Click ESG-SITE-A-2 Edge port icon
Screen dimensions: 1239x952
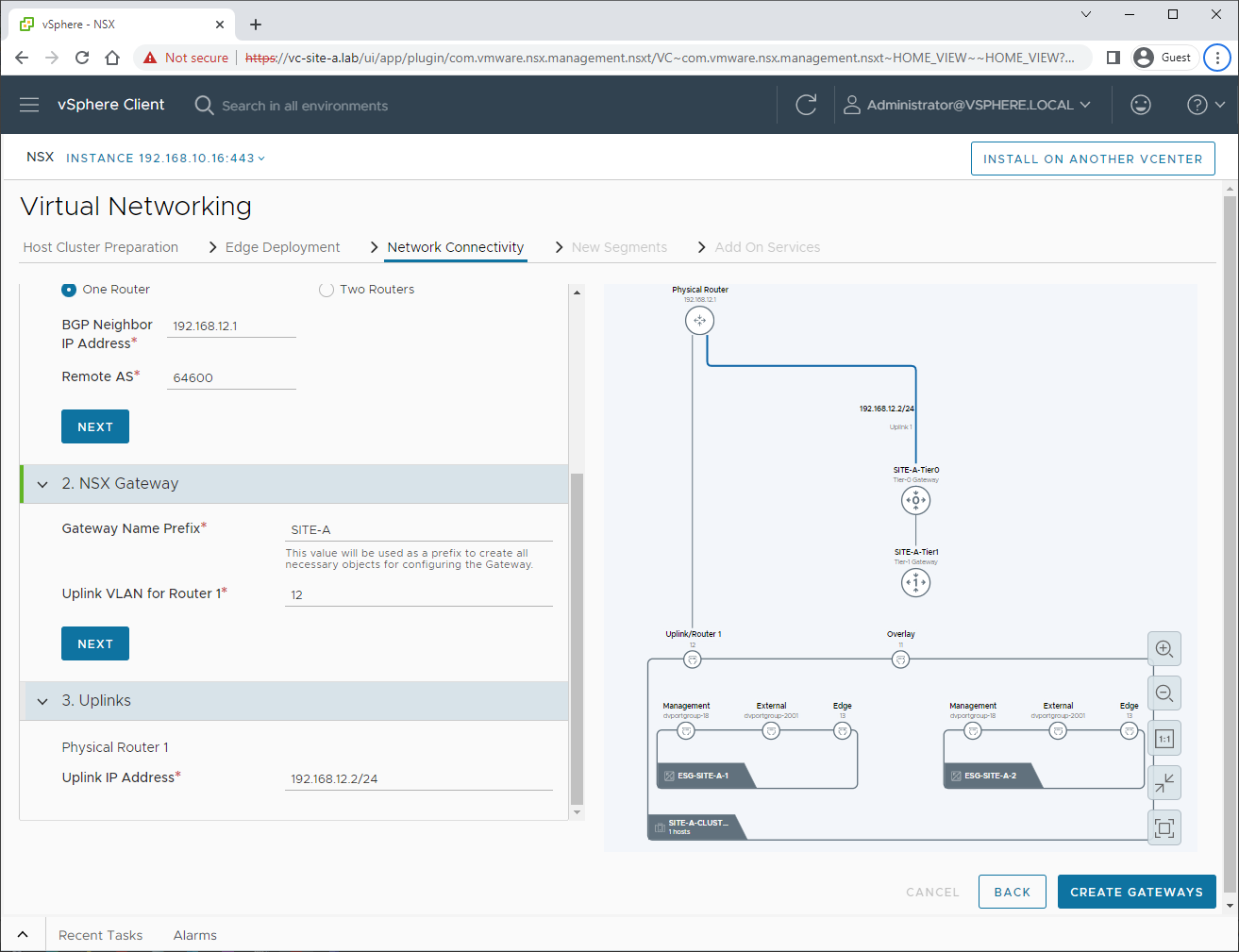(x=1130, y=731)
